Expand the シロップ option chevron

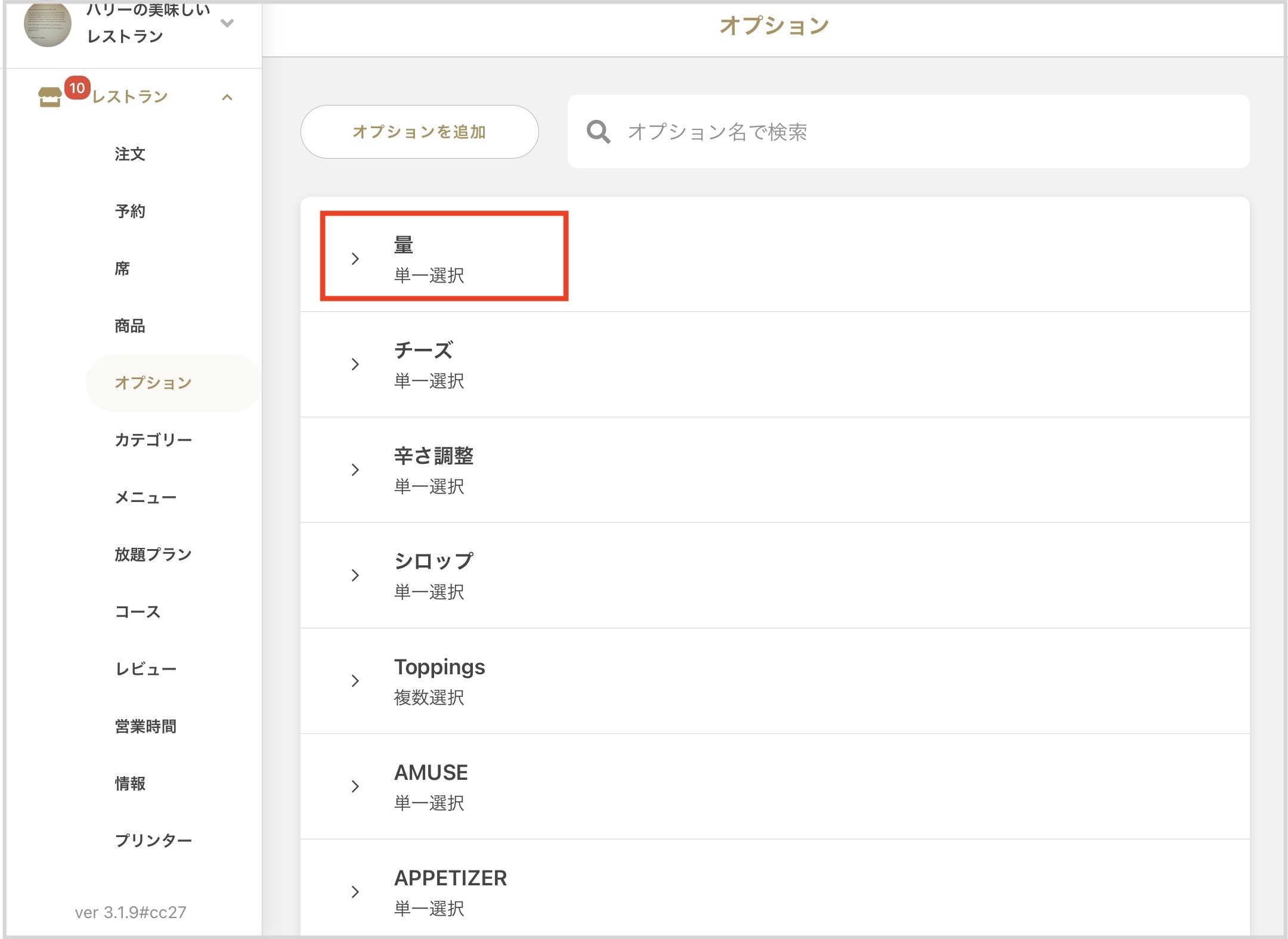point(355,575)
